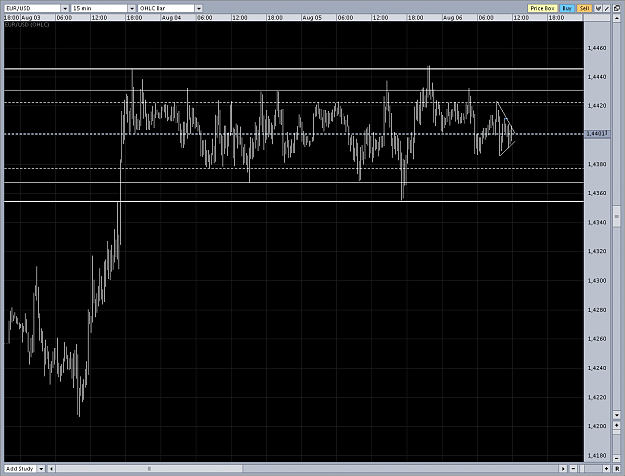Click the horizontal zoom out minus button
The width and height of the screenshot is (625, 476).
(573, 469)
